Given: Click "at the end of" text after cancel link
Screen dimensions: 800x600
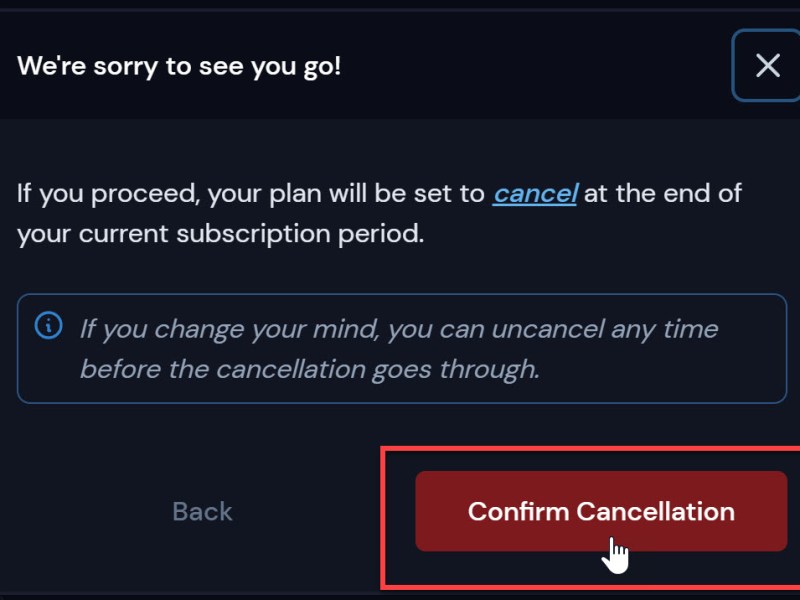Looking at the screenshot, I should pyautogui.click(x=662, y=193).
